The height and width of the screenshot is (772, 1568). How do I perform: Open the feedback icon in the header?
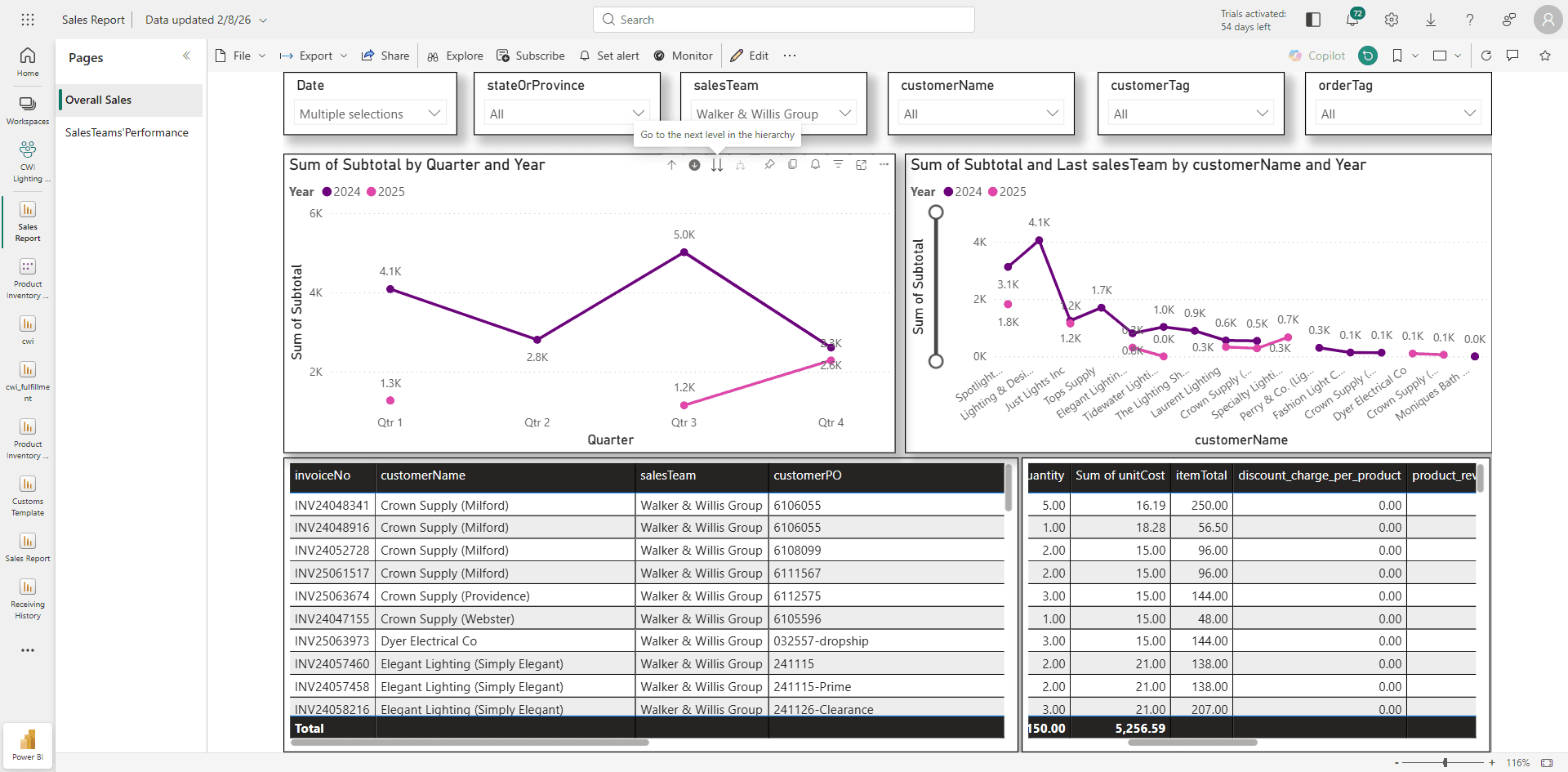point(1509,20)
